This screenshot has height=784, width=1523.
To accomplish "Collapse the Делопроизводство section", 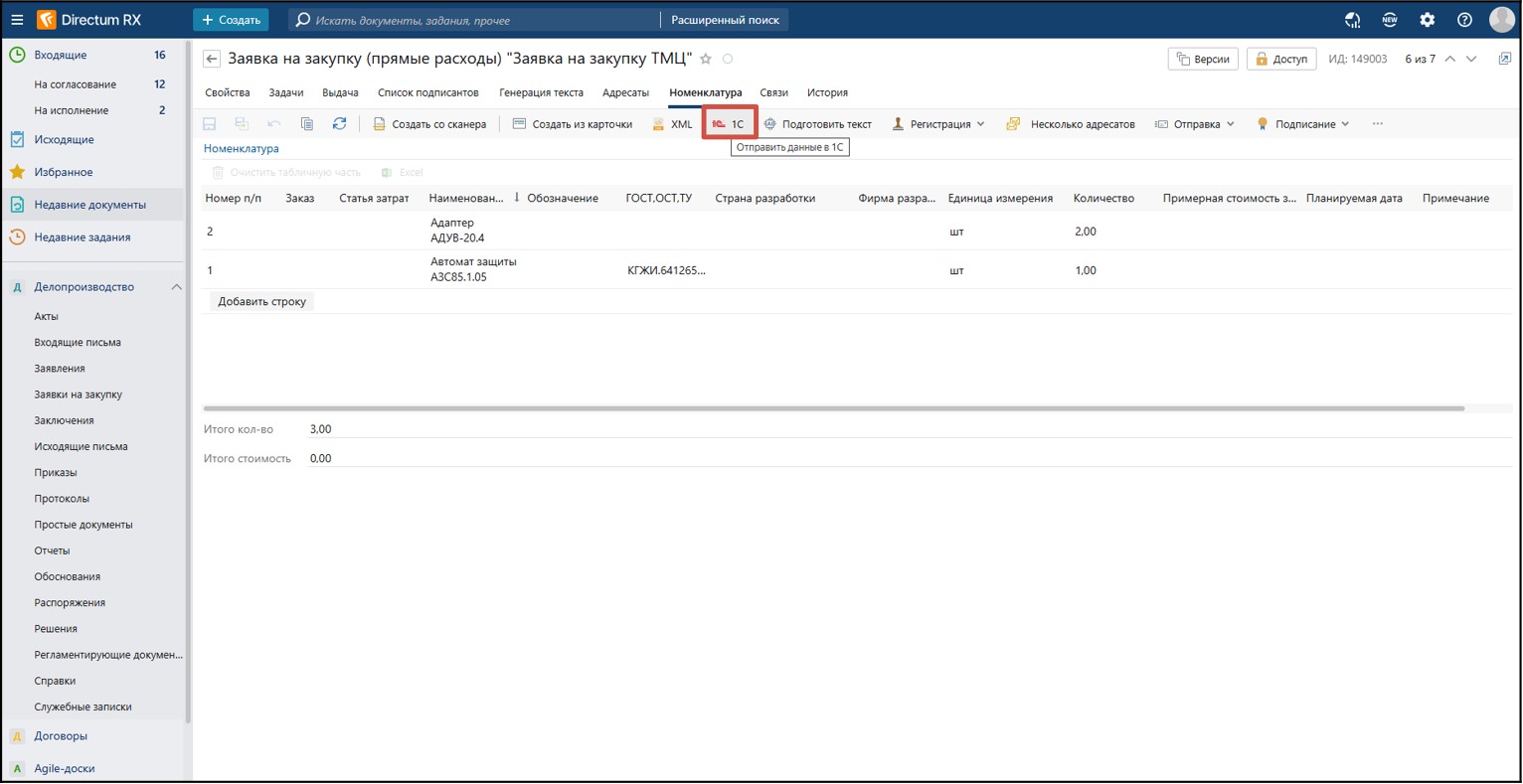I will tap(176, 287).
